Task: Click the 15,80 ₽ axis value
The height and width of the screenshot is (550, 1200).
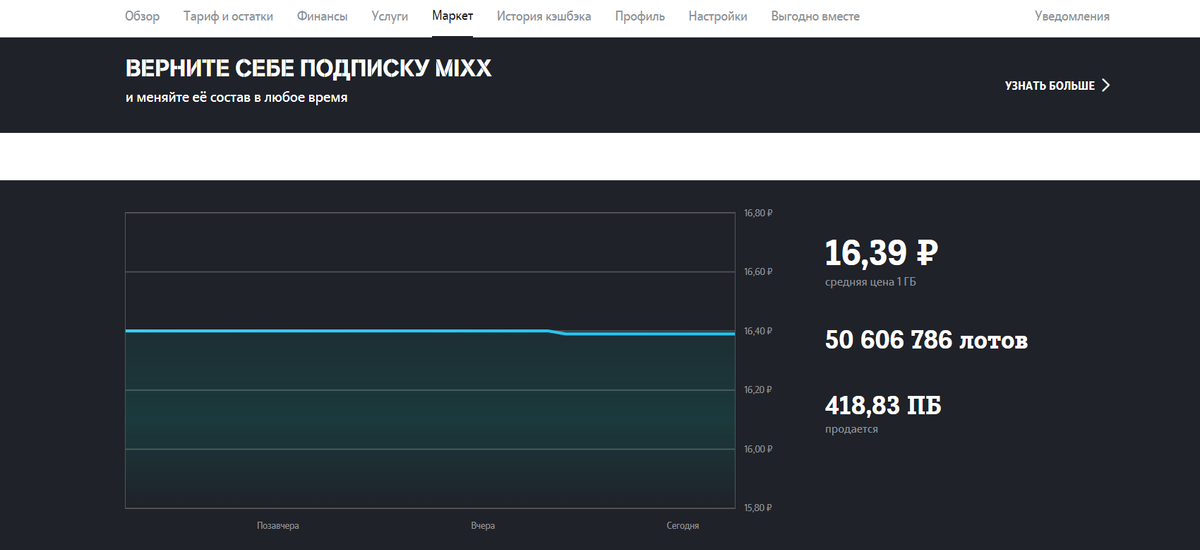Action: pyautogui.click(x=759, y=508)
